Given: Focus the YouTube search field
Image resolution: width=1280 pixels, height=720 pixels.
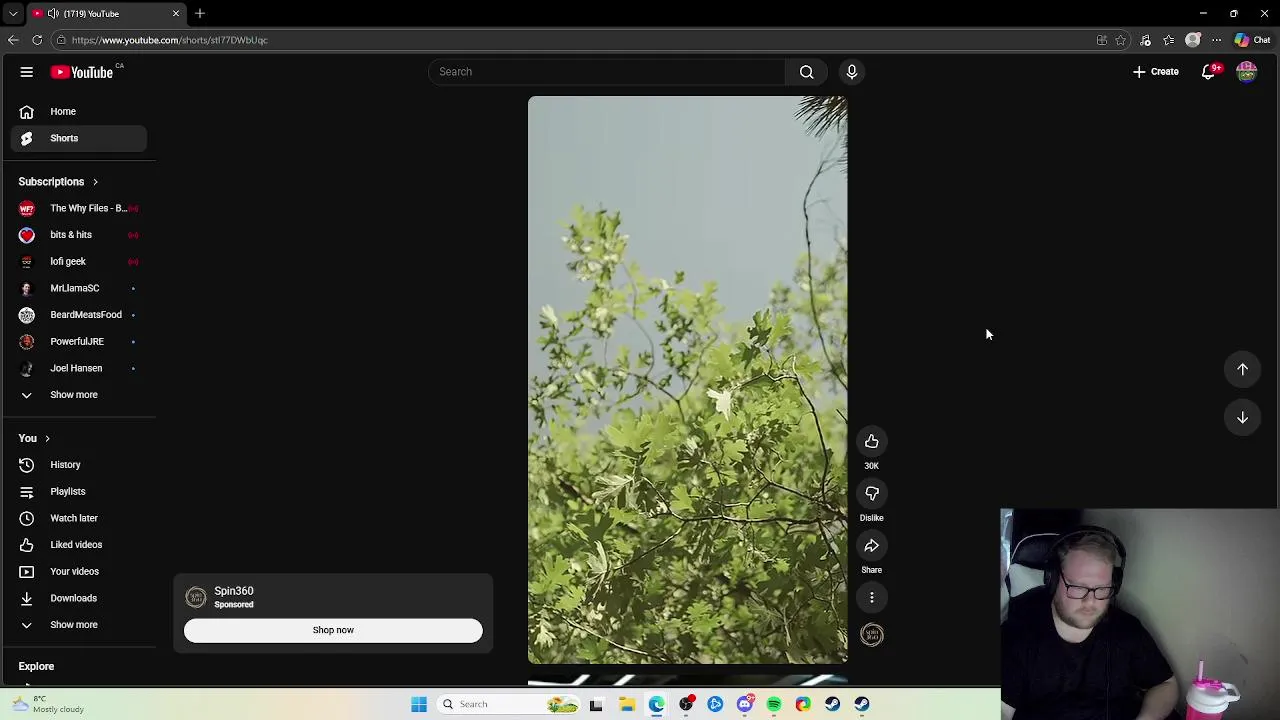Looking at the screenshot, I should [x=607, y=72].
